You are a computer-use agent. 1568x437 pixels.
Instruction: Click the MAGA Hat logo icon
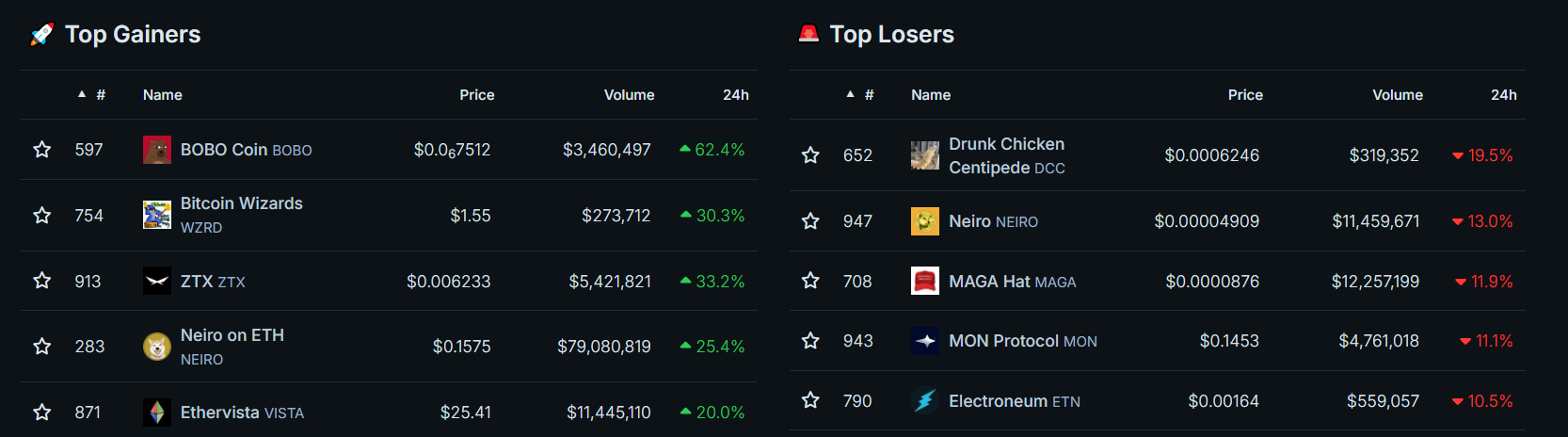click(924, 281)
